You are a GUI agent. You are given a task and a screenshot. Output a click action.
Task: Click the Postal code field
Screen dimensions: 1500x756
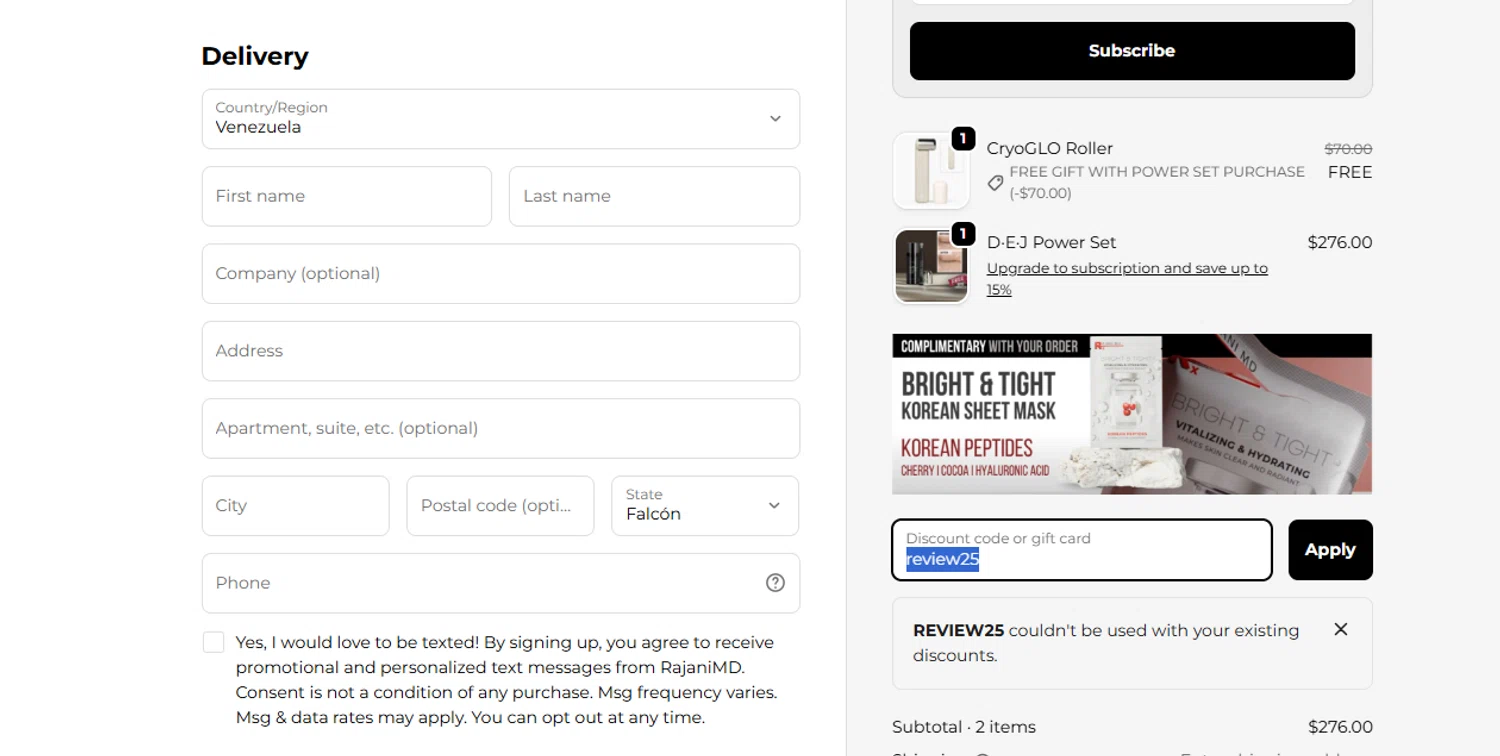(500, 506)
